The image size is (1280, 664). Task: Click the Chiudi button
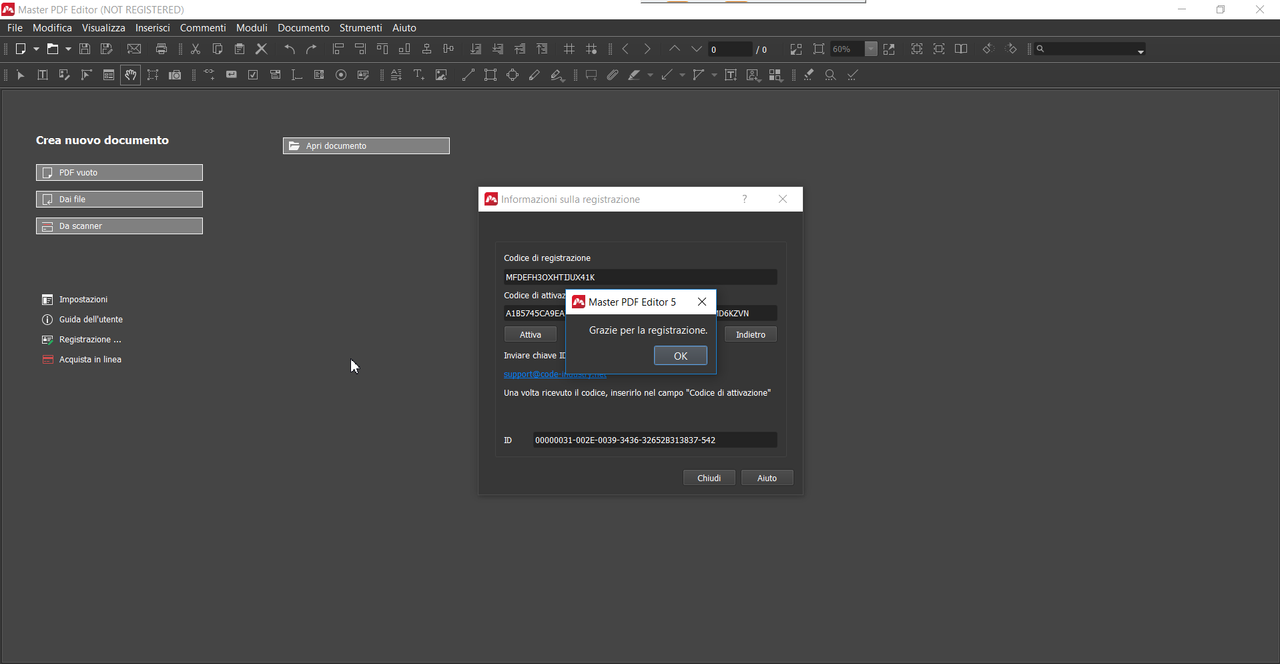tap(709, 478)
